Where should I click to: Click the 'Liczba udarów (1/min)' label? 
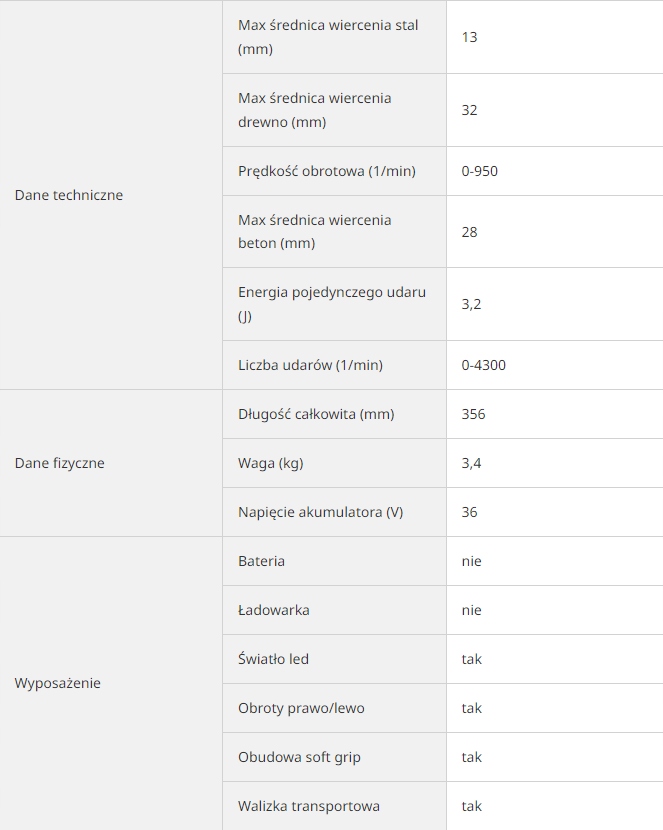[x=310, y=365]
